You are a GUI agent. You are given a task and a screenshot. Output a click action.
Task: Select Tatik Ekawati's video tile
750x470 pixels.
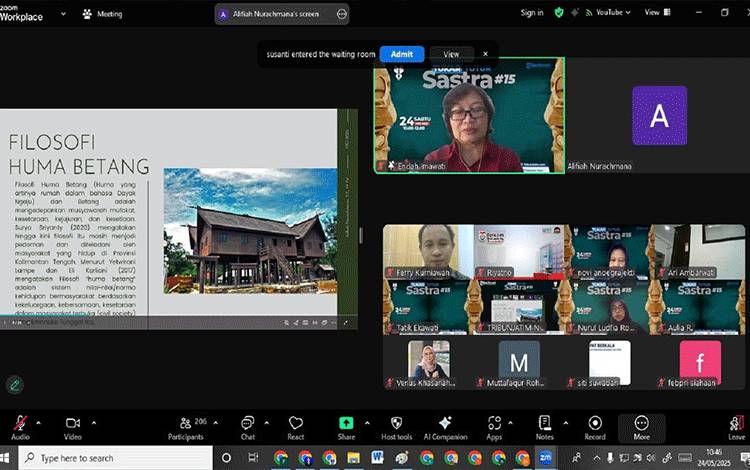[428, 307]
